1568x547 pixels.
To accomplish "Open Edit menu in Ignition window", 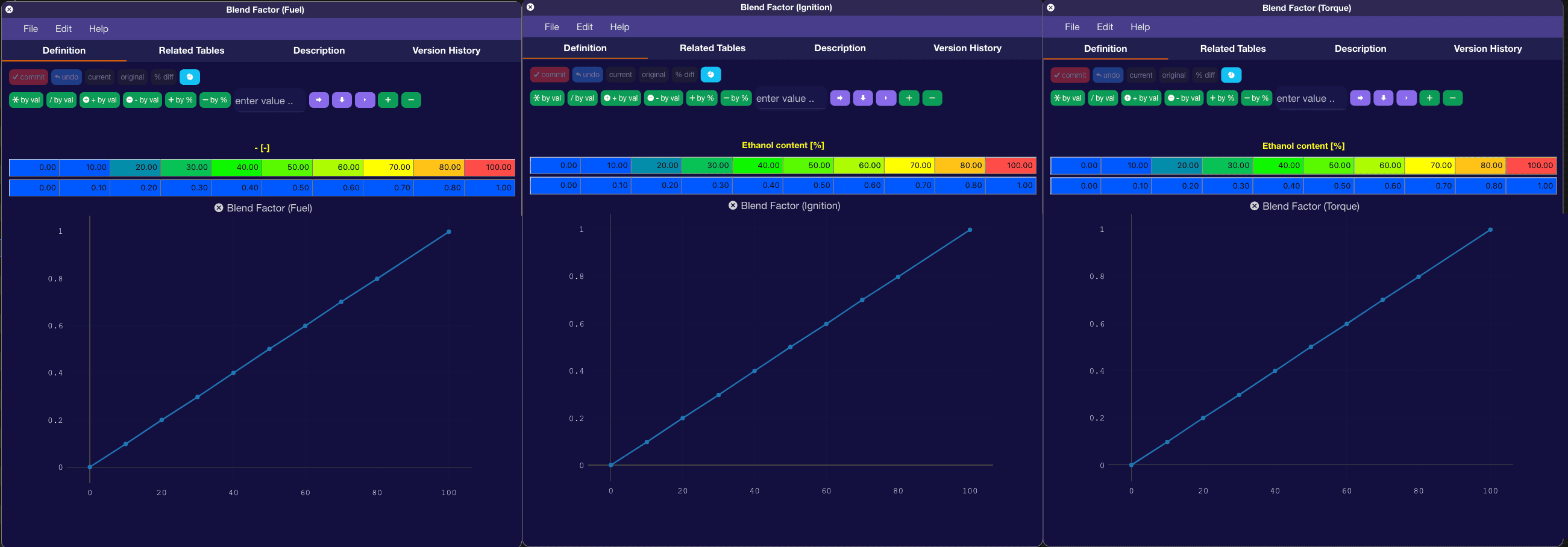I will pyautogui.click(x=585, y=27).
